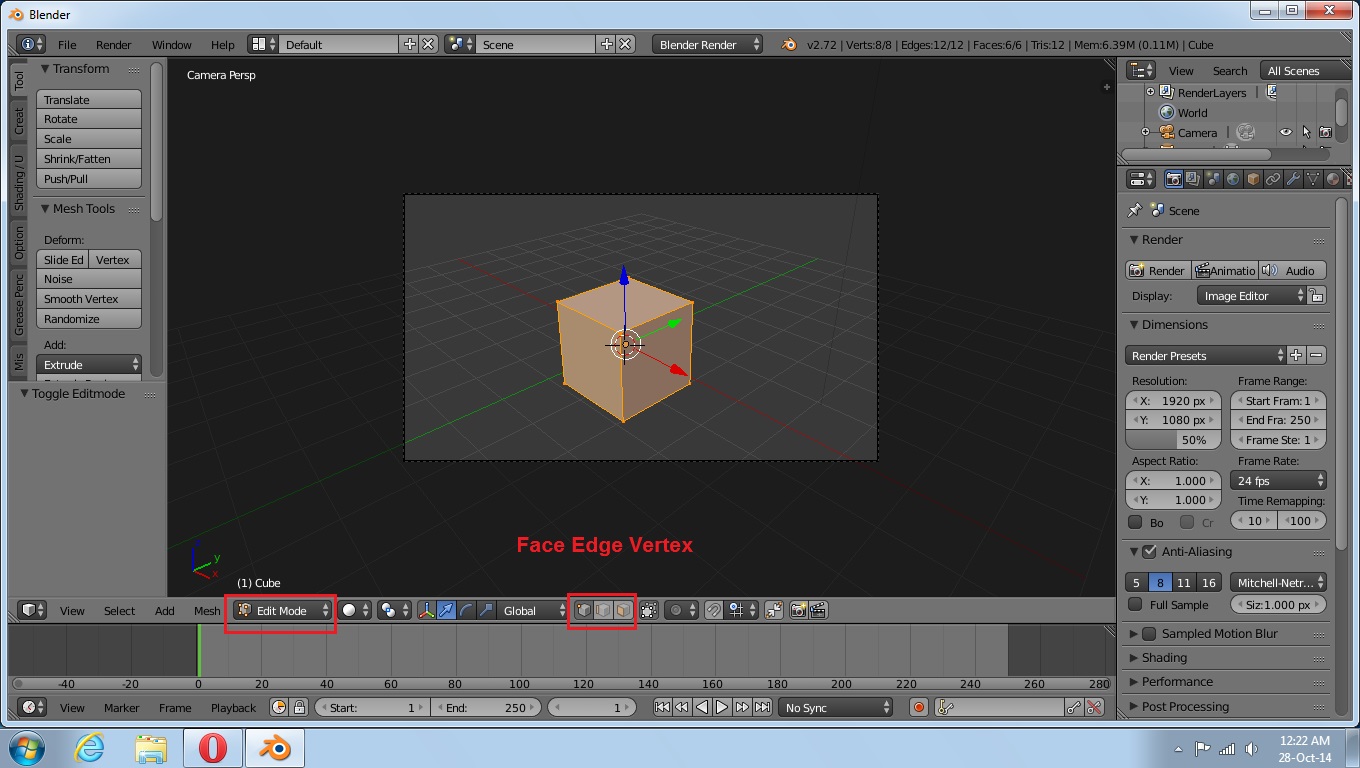
Task: Open the Edit Mode dropdown
Action: [282, 610]
